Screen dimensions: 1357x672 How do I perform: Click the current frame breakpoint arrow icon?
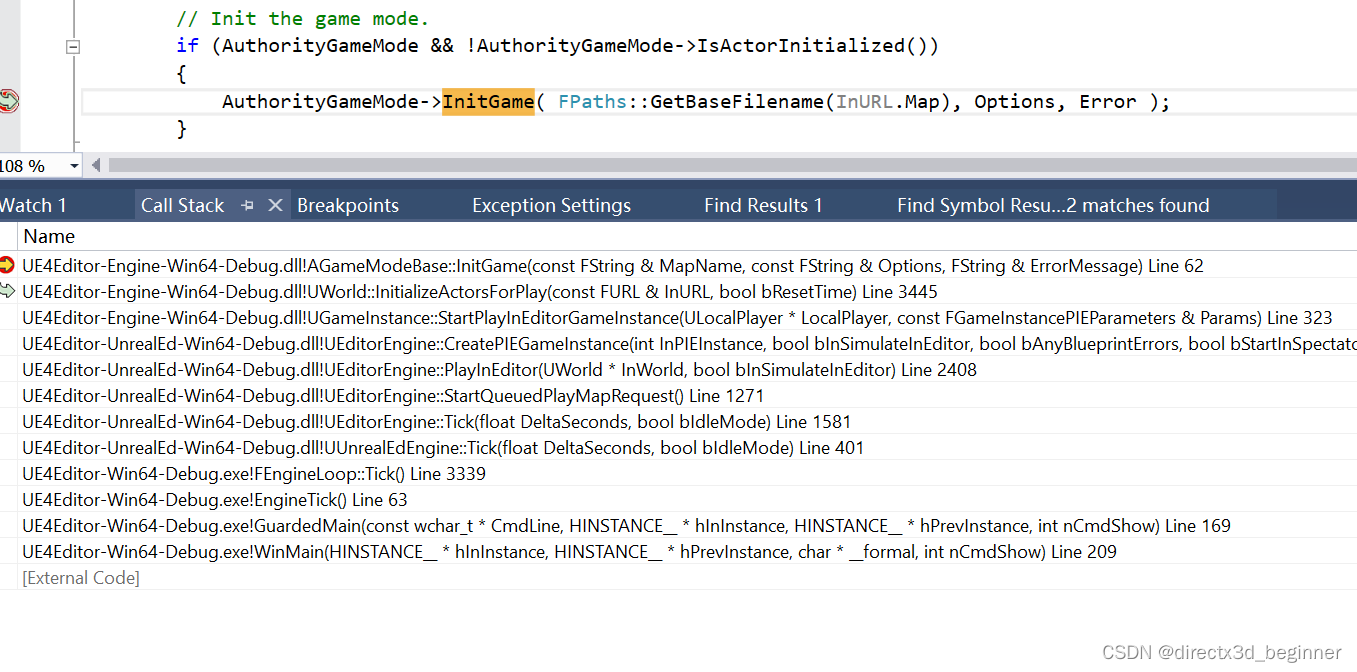(8, 265)
